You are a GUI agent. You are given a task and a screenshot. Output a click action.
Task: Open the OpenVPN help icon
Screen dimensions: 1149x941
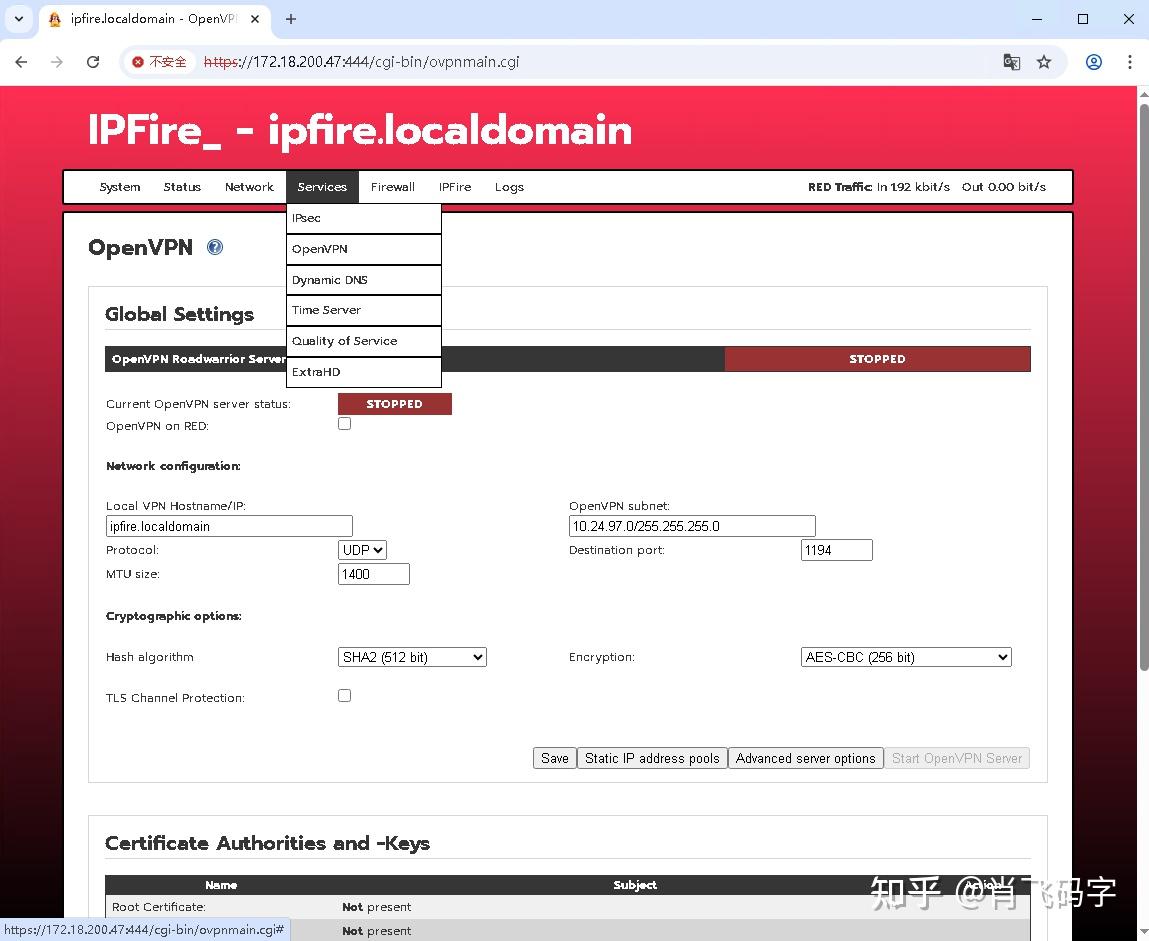[x=215, y=247]
